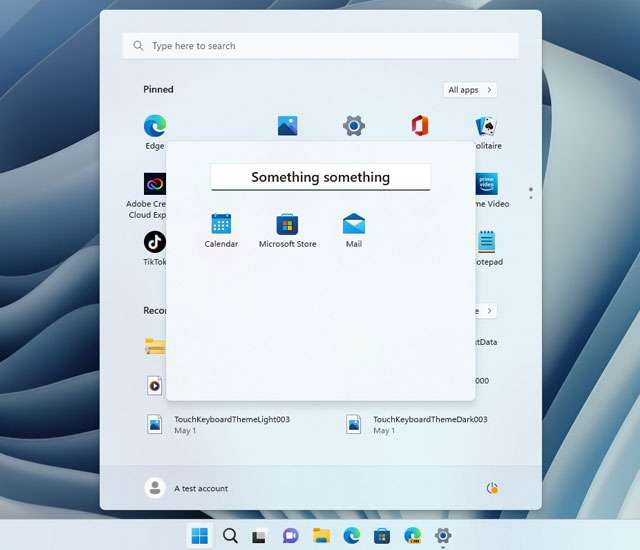
Task: Open the Chat icon on taskbar
Action: point(291,536)
